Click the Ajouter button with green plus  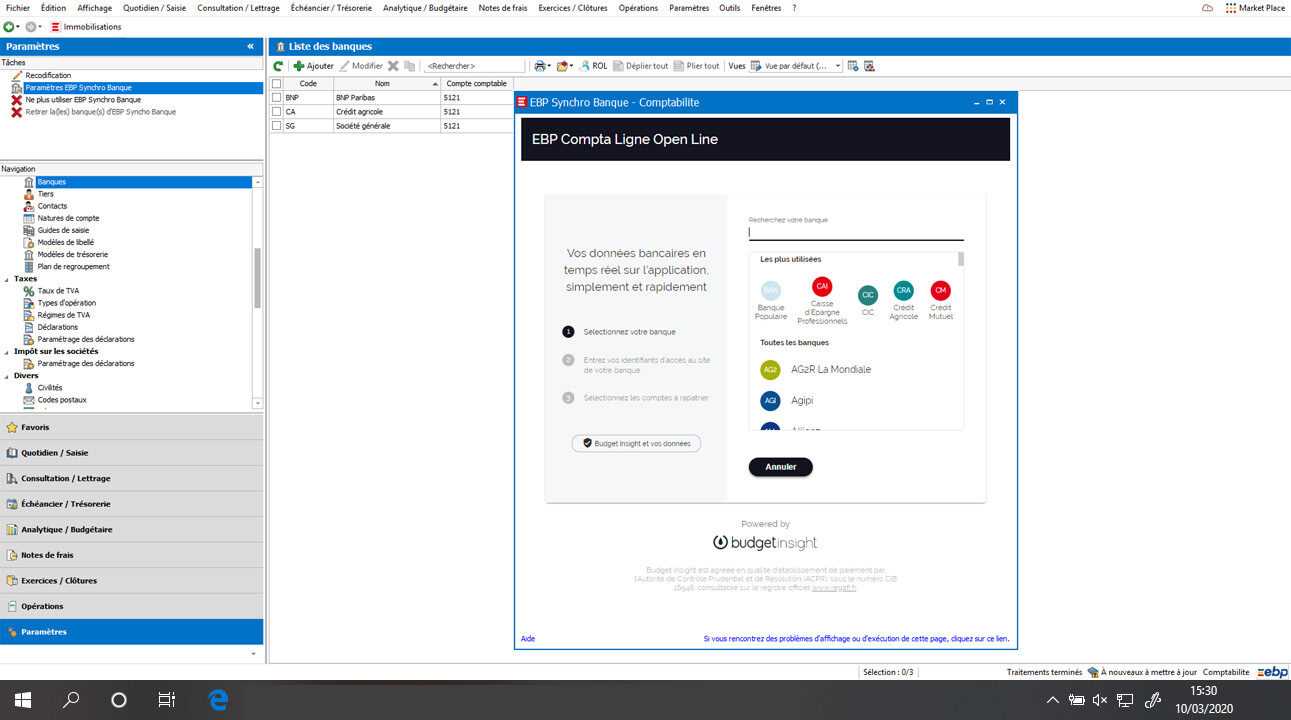313,66
